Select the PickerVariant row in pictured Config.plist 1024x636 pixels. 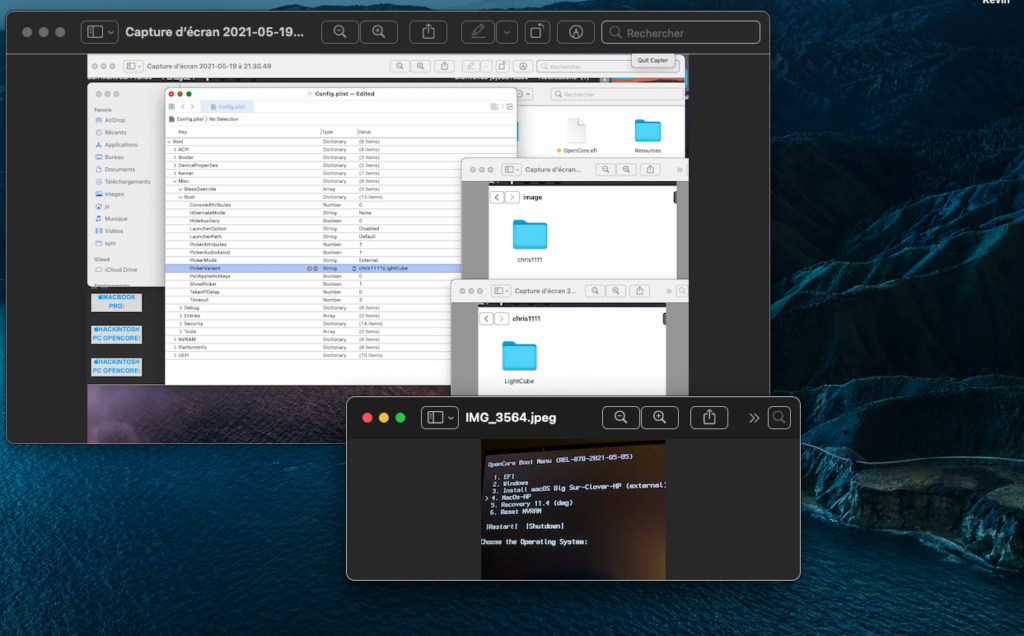313,268
